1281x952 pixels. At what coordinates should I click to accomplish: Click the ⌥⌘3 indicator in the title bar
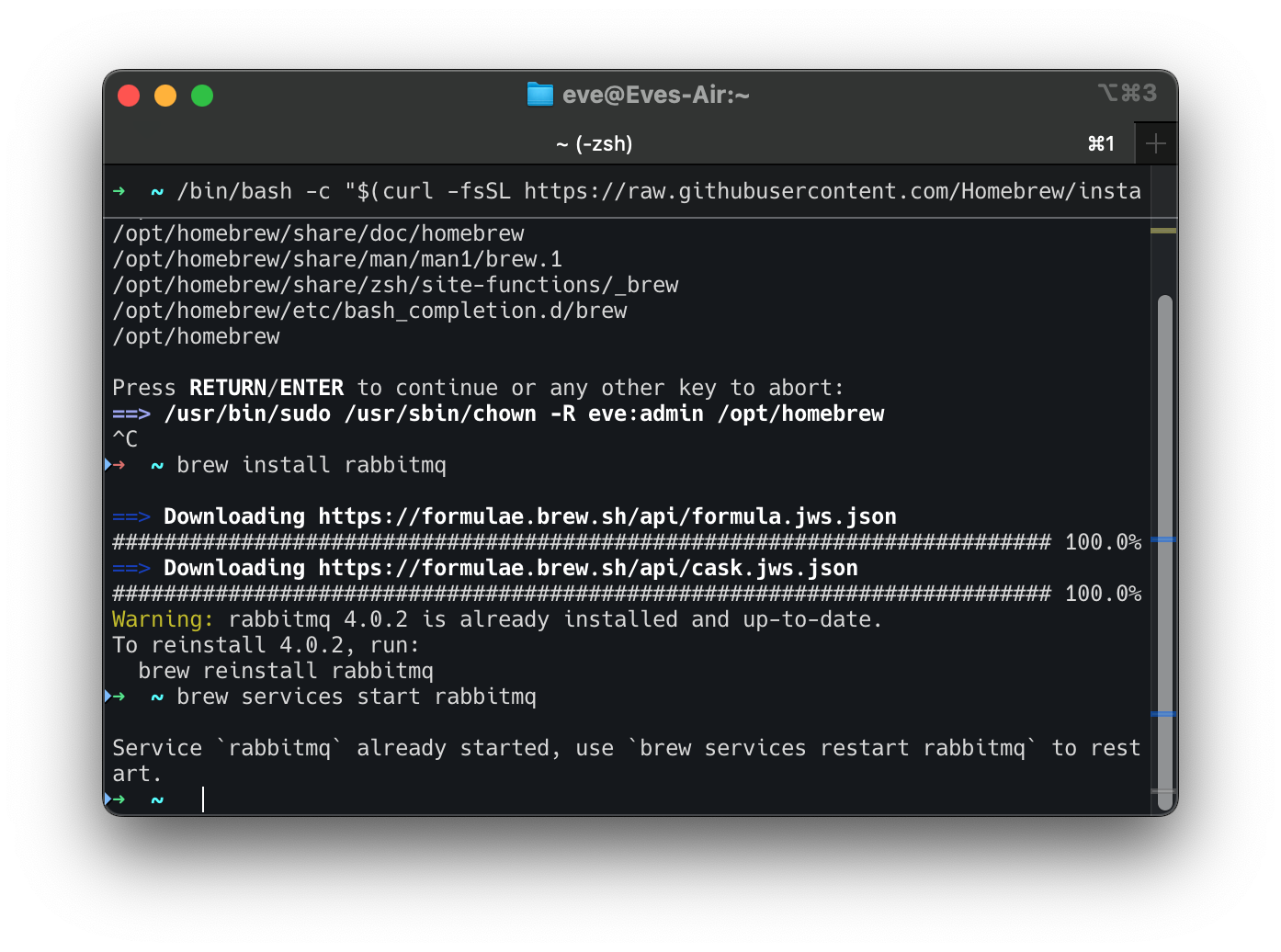click(x=1128, y=93)
